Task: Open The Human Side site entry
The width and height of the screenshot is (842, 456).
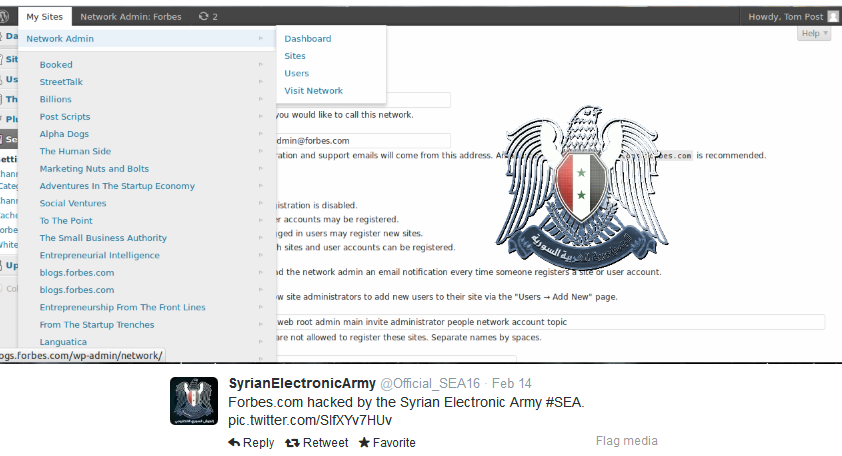Action: point(75,151)
